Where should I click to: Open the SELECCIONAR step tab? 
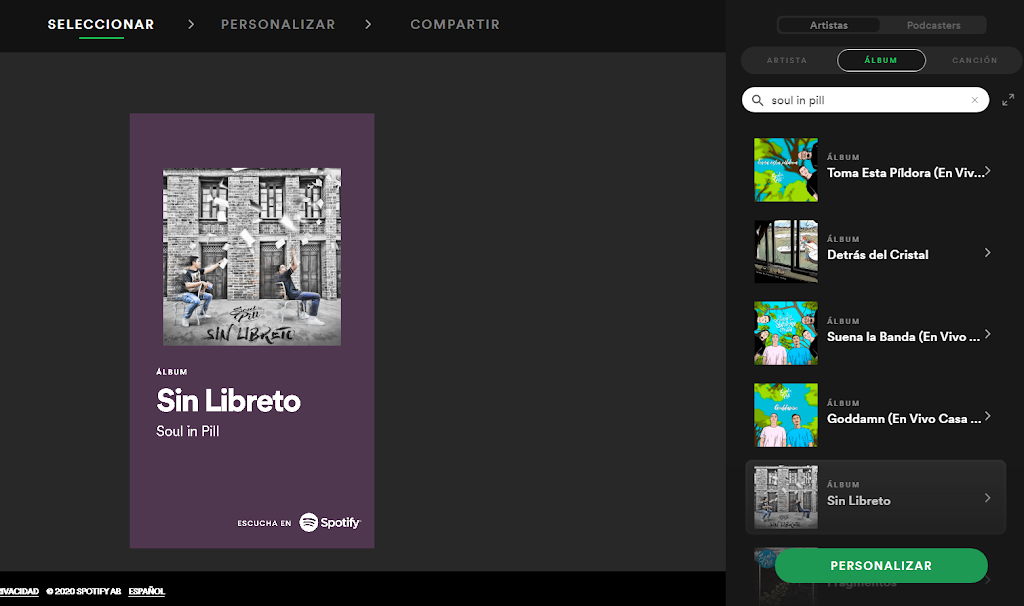pyautogui.click(x=101, y=25)
